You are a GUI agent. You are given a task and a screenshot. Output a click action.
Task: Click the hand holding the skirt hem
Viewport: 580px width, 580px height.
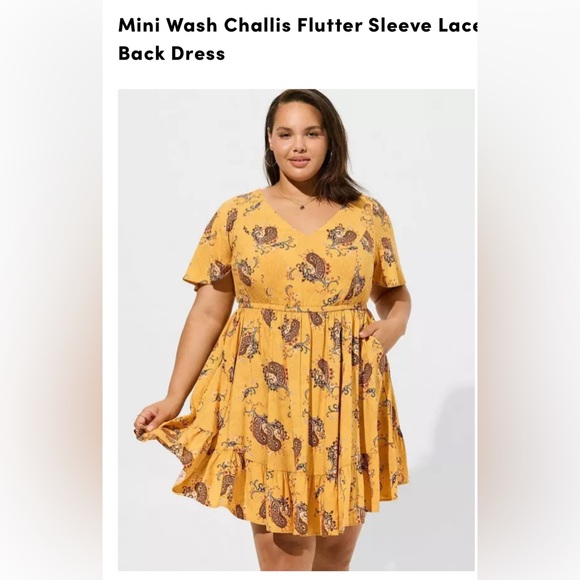[149, 418]
